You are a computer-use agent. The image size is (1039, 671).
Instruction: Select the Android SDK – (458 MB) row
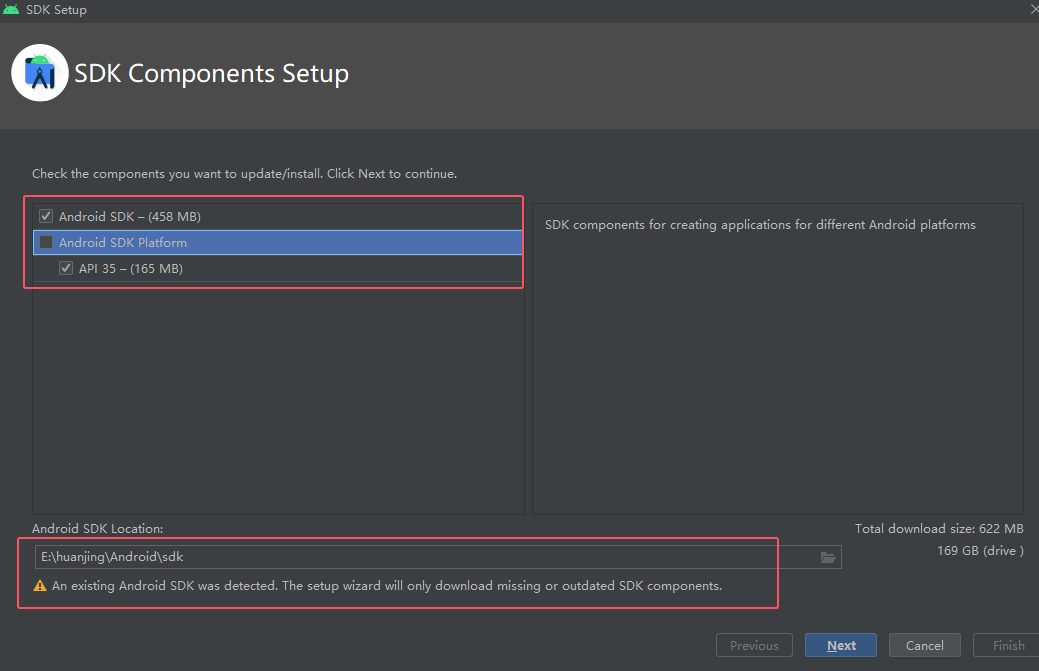278,216
